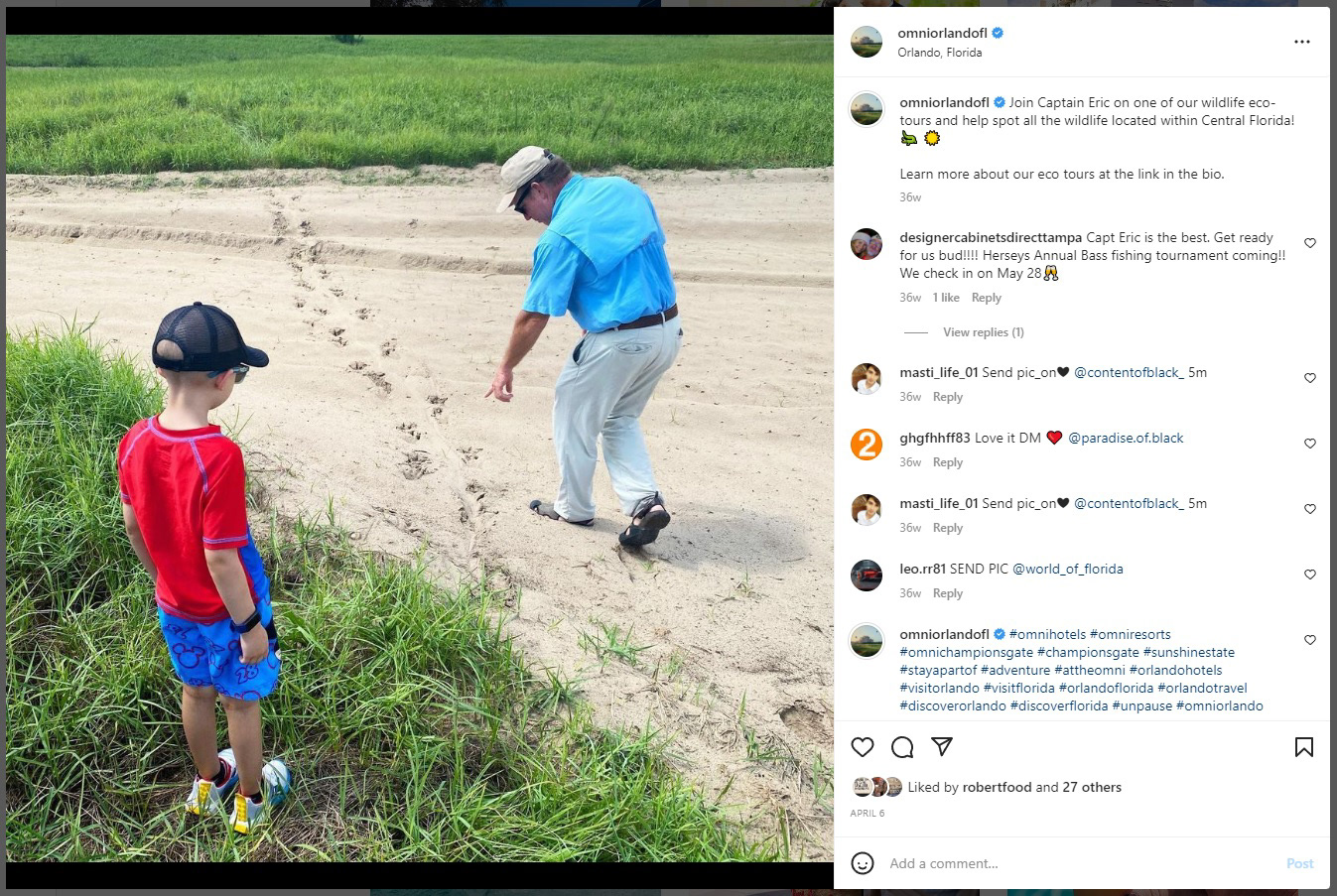Like ghgfhhff83's comment heart
Image resolution: width=1337 pixels, height=896 pixels.
[1310, 444]
